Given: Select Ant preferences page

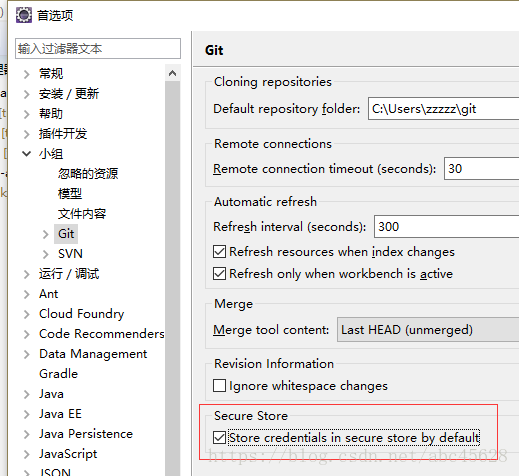Looking at the screenshot, I should point(48,294).
